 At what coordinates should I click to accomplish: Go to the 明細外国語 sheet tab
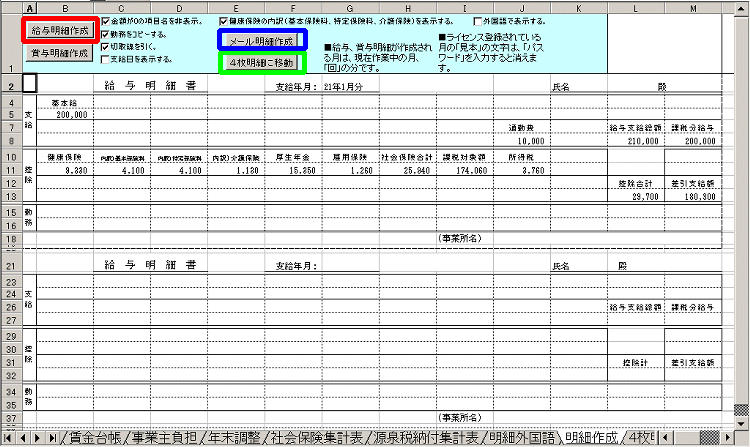[x=518, y=438]
